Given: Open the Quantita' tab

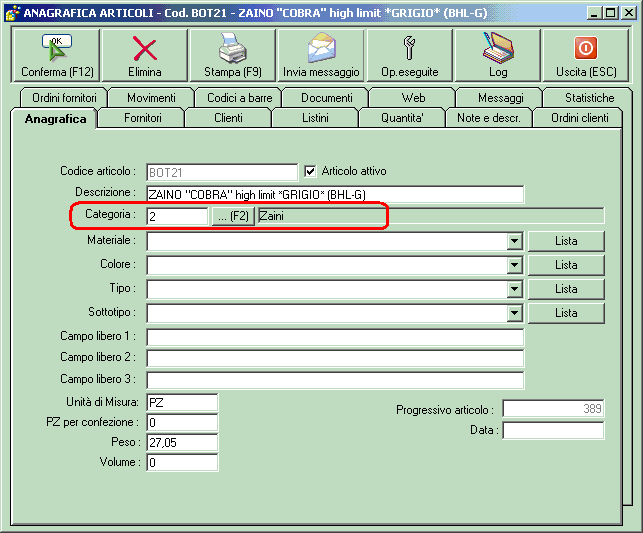Looking at the screenshot, I should (x=402, y=118).
